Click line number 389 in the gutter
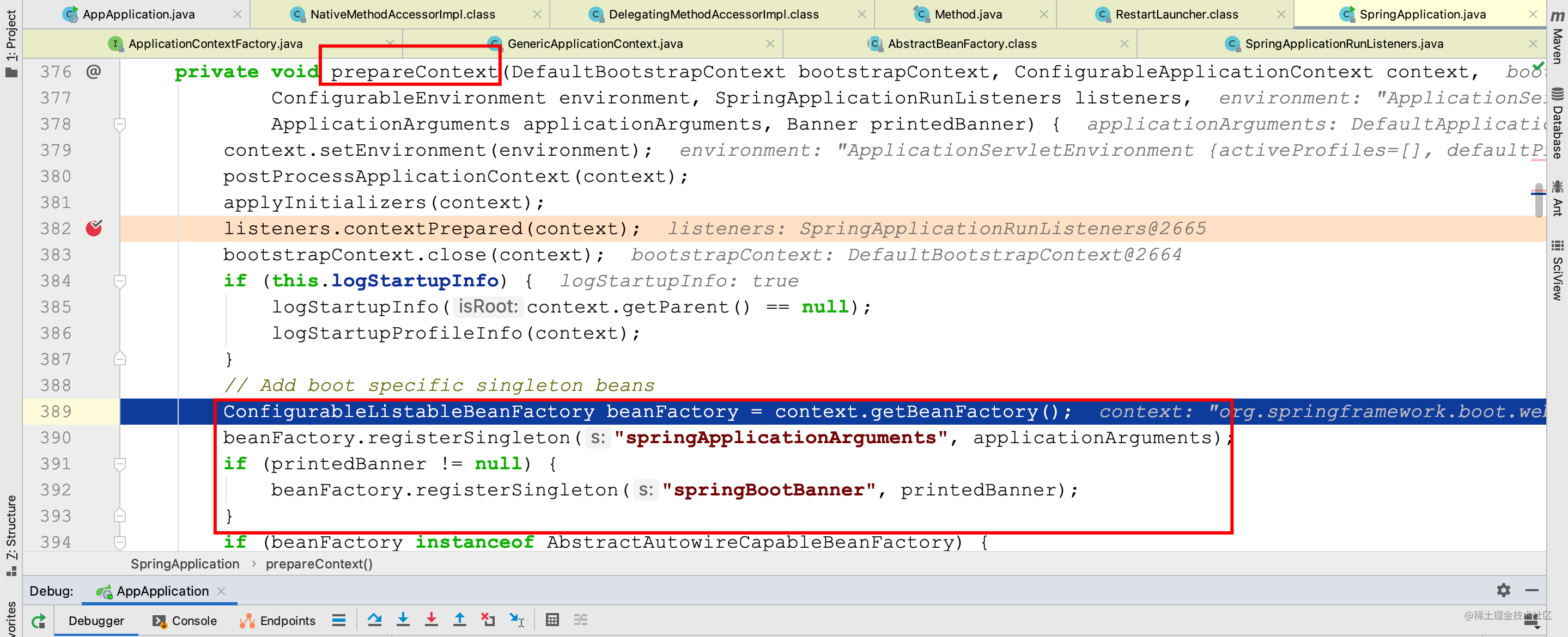 pyautogui.click(x=56, y=412)
